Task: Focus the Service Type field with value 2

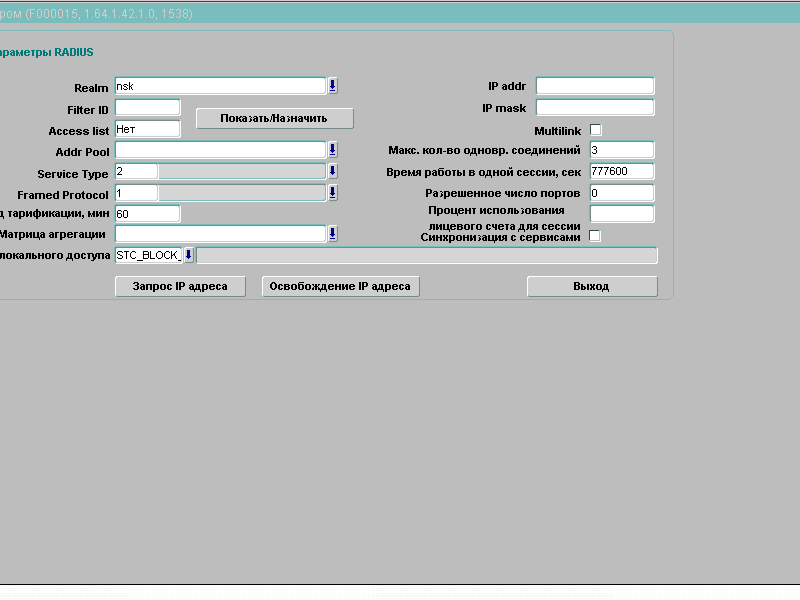Action: pyautogui.click(x=136, y=171)
